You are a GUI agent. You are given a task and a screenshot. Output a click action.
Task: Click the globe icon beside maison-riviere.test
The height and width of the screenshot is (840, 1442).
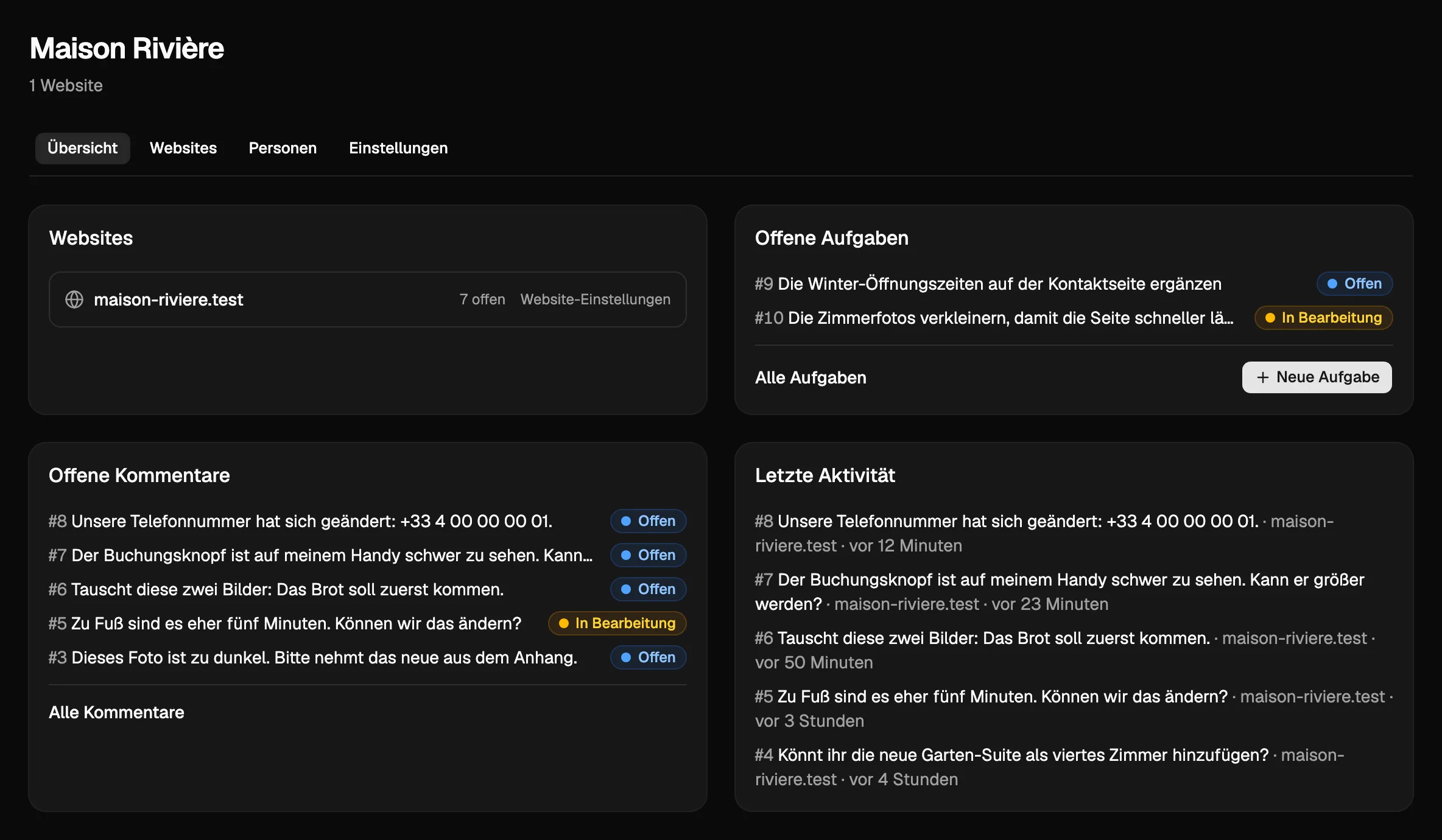pos(74,299)
